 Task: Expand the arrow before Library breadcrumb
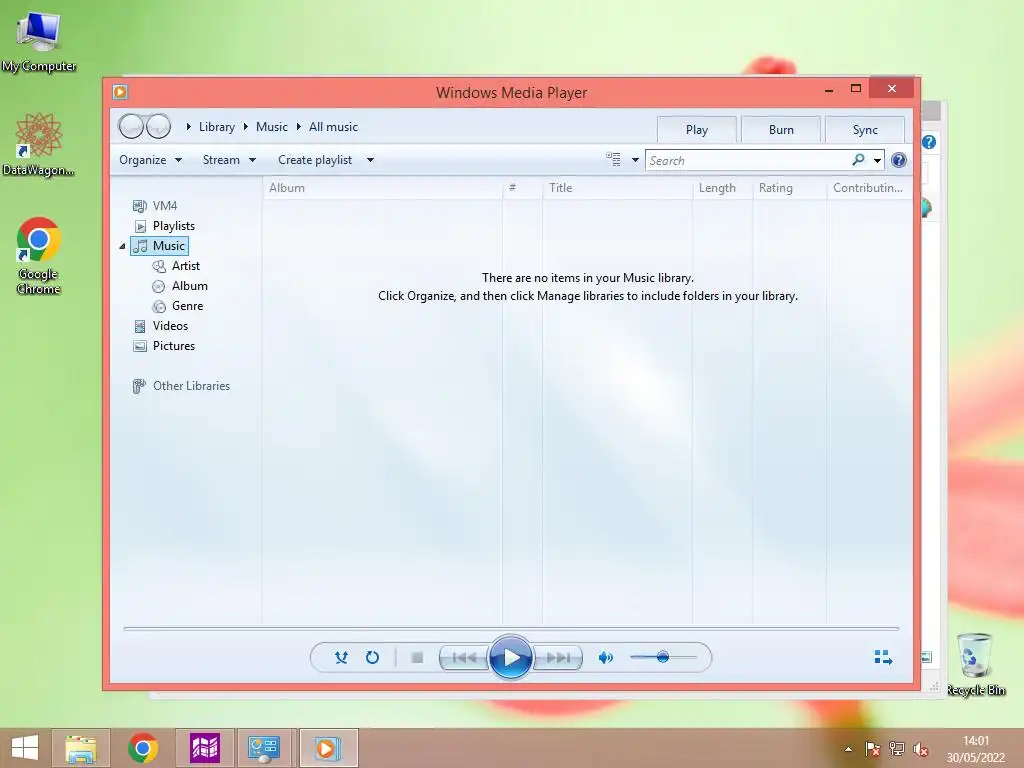click(188, 127)
